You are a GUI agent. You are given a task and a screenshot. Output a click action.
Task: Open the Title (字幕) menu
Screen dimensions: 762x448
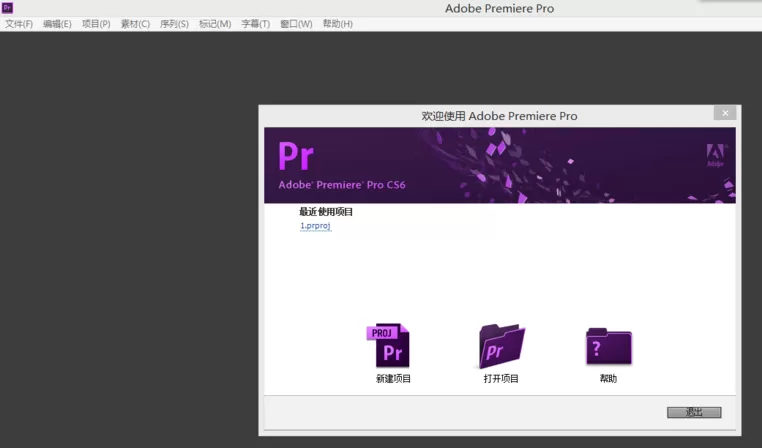pyautogui.click(x=256, y=24)
